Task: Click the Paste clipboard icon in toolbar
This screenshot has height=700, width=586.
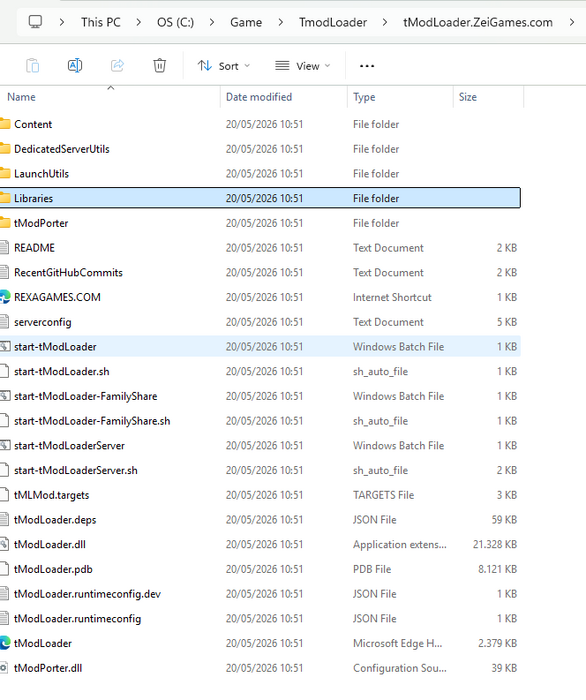Action: click(33, 66)
